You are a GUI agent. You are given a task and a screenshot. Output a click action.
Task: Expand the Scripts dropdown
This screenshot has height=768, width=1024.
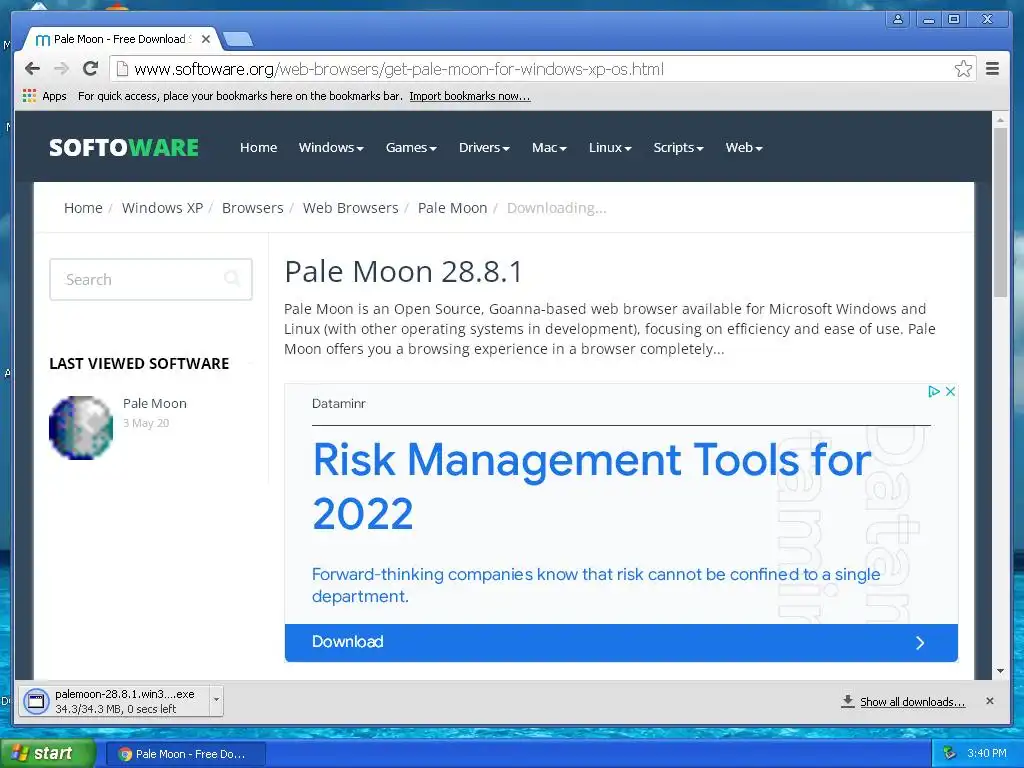pyautogui.click(x=678, y=148)
